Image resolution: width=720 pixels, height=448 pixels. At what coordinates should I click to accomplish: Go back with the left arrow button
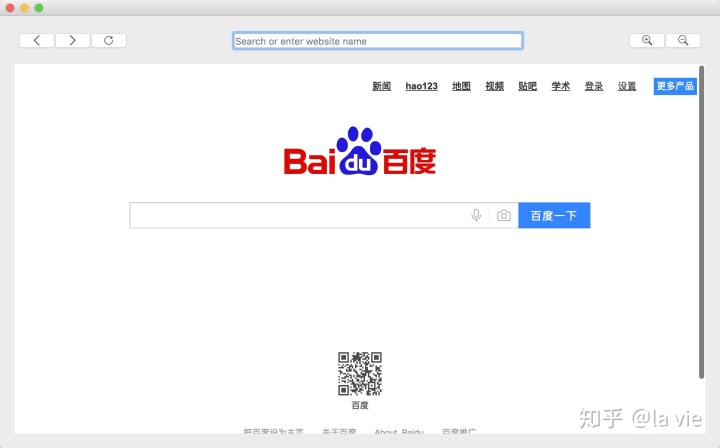point(37,40)
